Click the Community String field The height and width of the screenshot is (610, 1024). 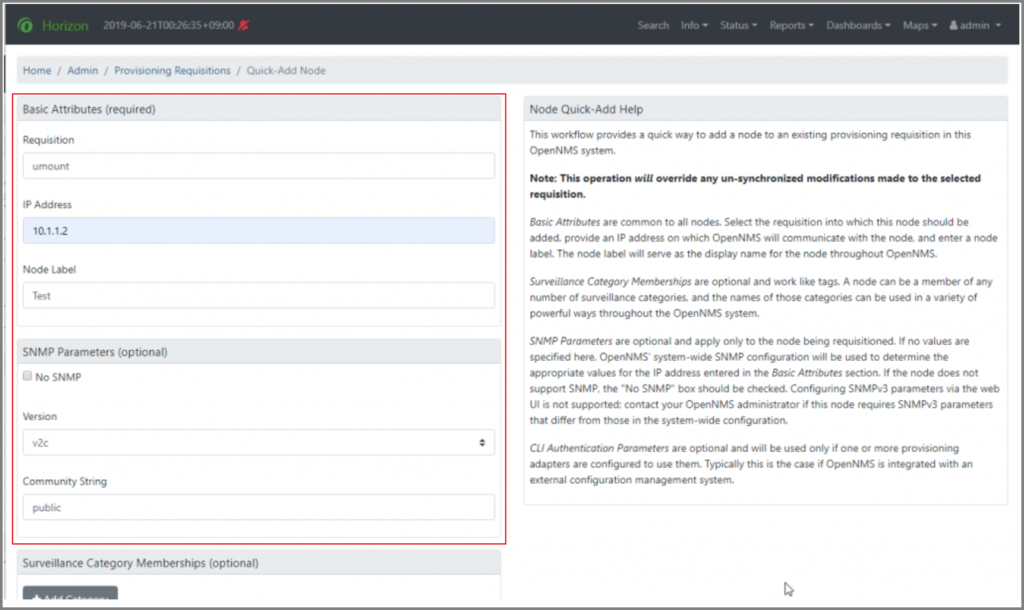259,507
